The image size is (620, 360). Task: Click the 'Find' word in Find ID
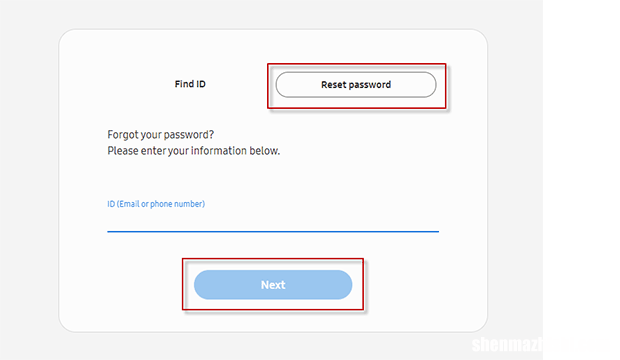click(184, 84)
